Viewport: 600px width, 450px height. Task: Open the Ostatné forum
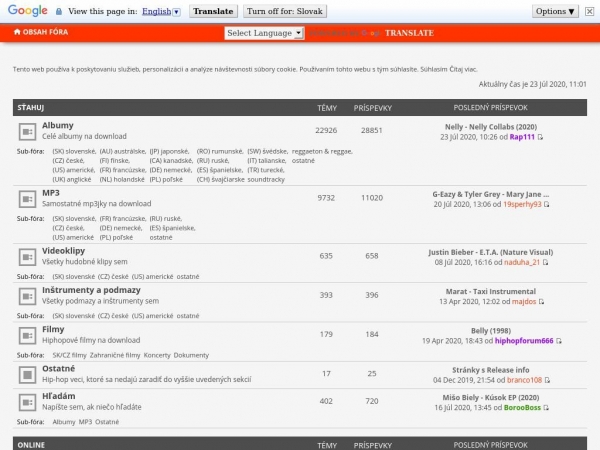click(x=59, y=368)
